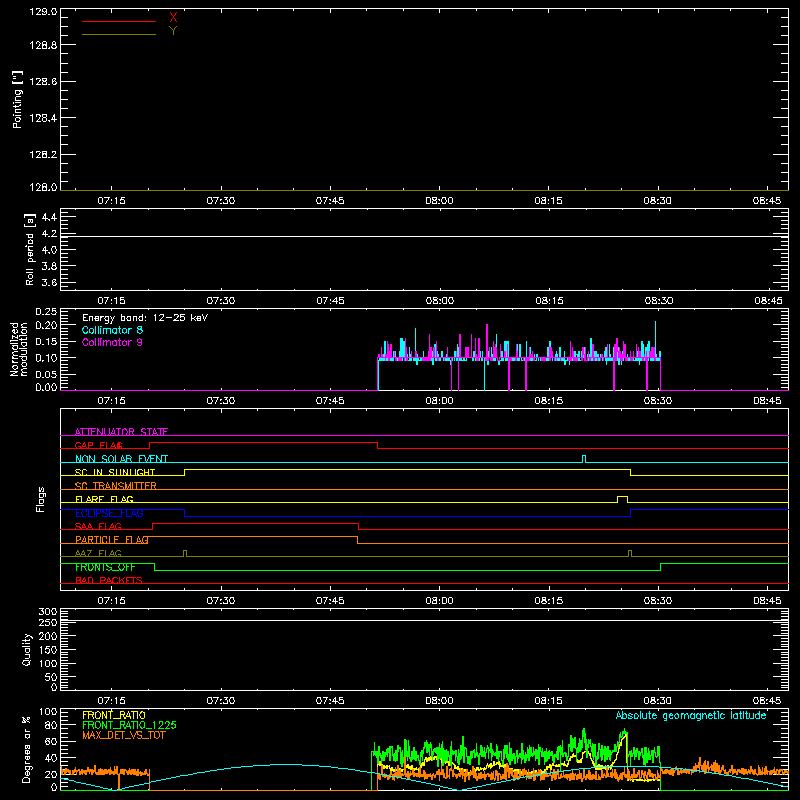The height and width of the screenshot is (800, 800).
Task: Click the green FRONTS_OFF label
Action: tap(105, 567)
